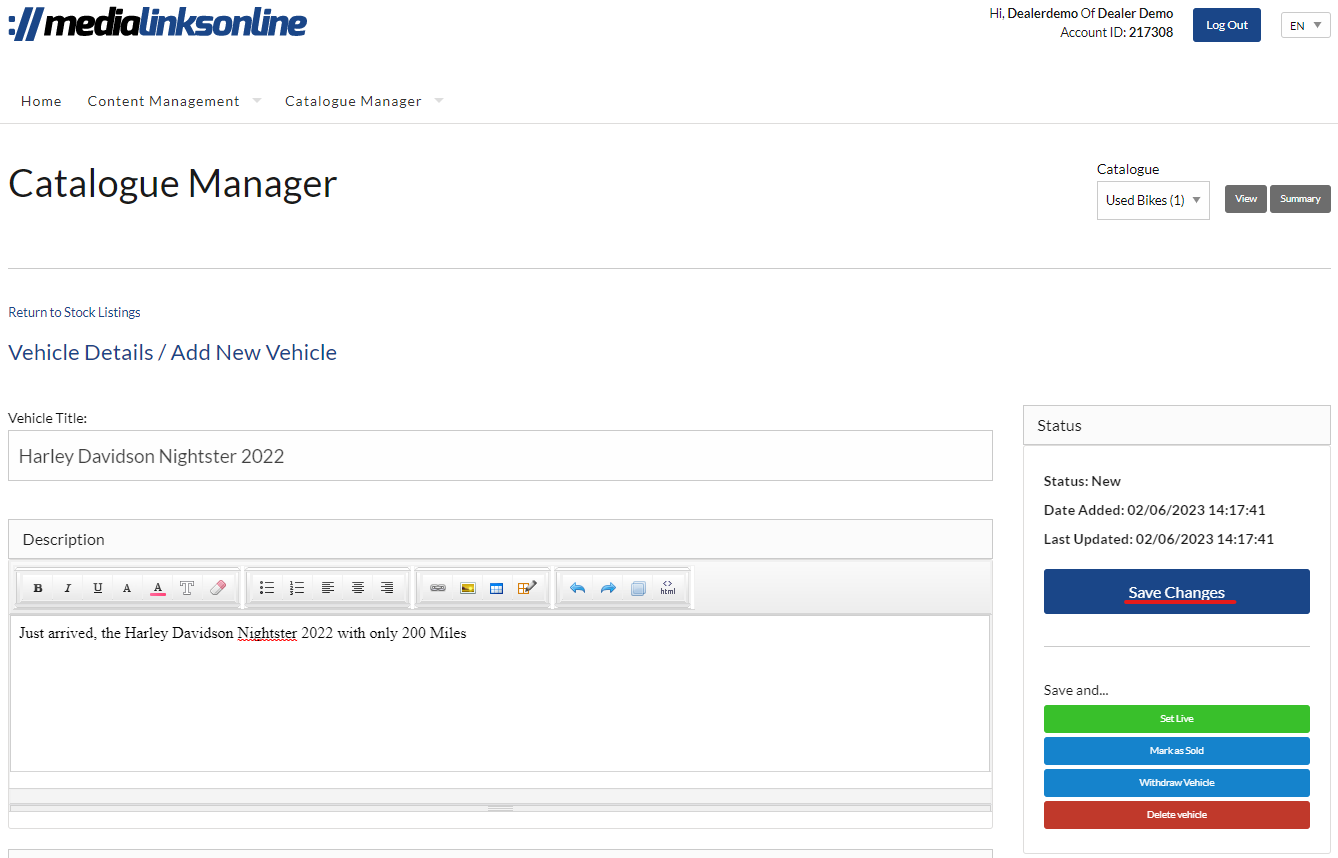Apply underline formatting to text
This screenshot has width=1338, height=858.
pyautogui.click(x=97, y=588)
